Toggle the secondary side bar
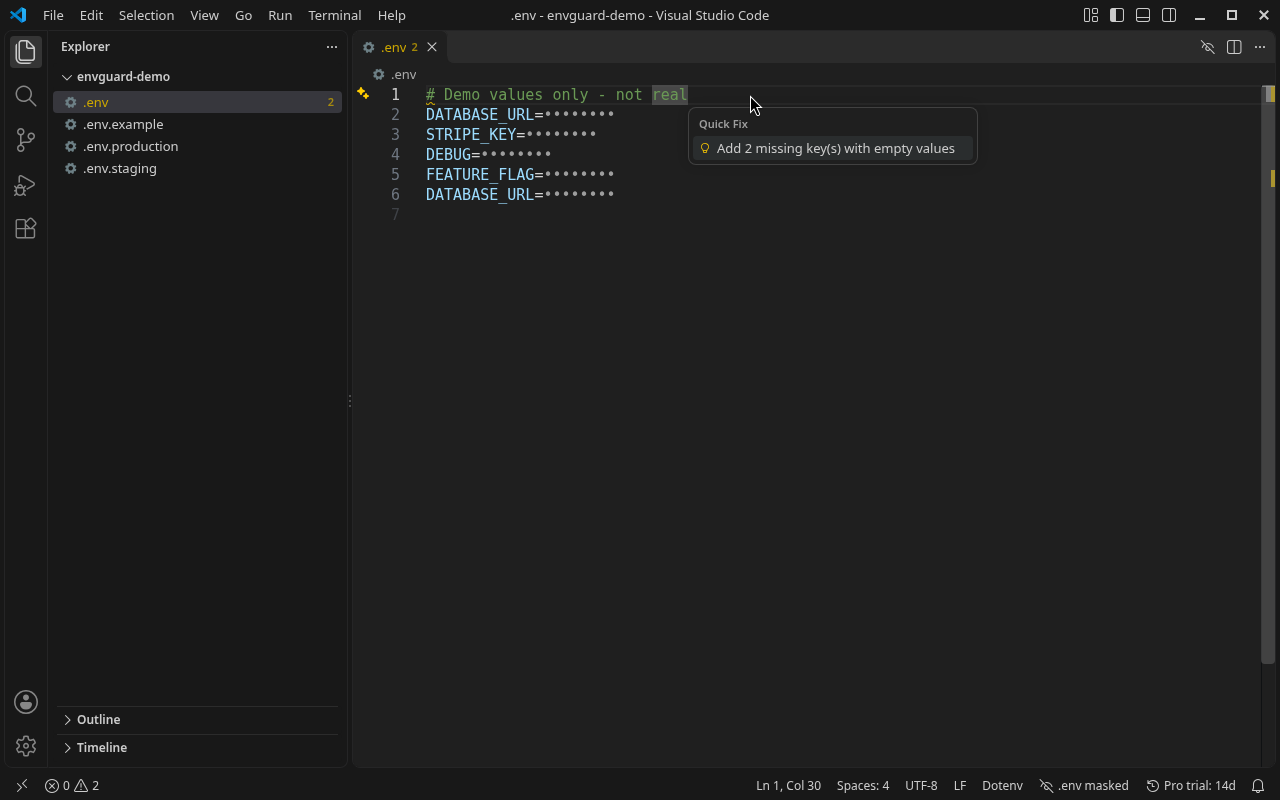The height and width of the screenshot is (800, 1280). tap(1169, 15)
